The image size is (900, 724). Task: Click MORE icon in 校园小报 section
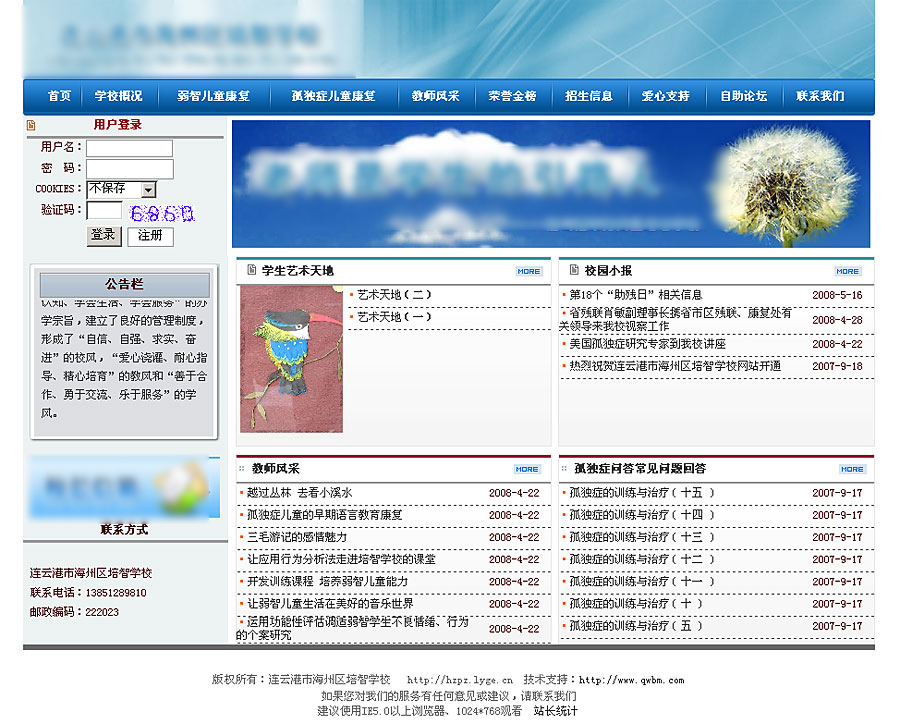[x=847, y=271]
